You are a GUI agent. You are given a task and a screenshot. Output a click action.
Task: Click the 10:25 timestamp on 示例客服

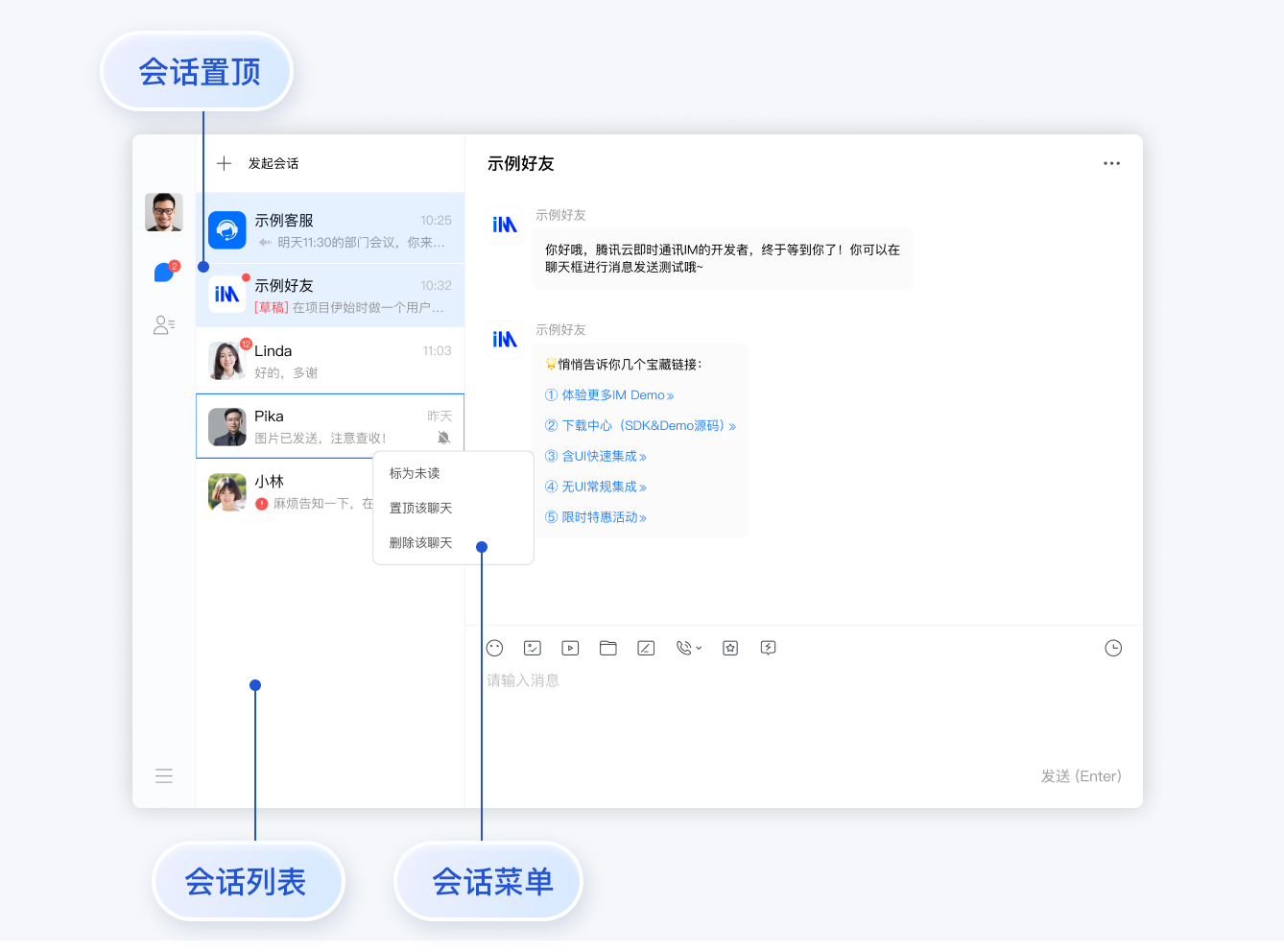coord(436,221)
